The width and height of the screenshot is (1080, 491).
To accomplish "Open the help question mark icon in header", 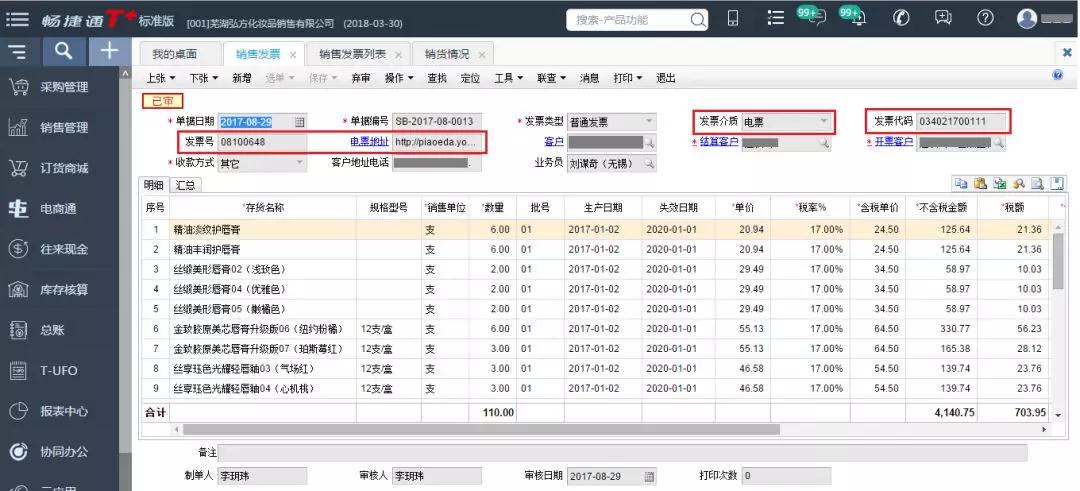I will tap(986, 19).
